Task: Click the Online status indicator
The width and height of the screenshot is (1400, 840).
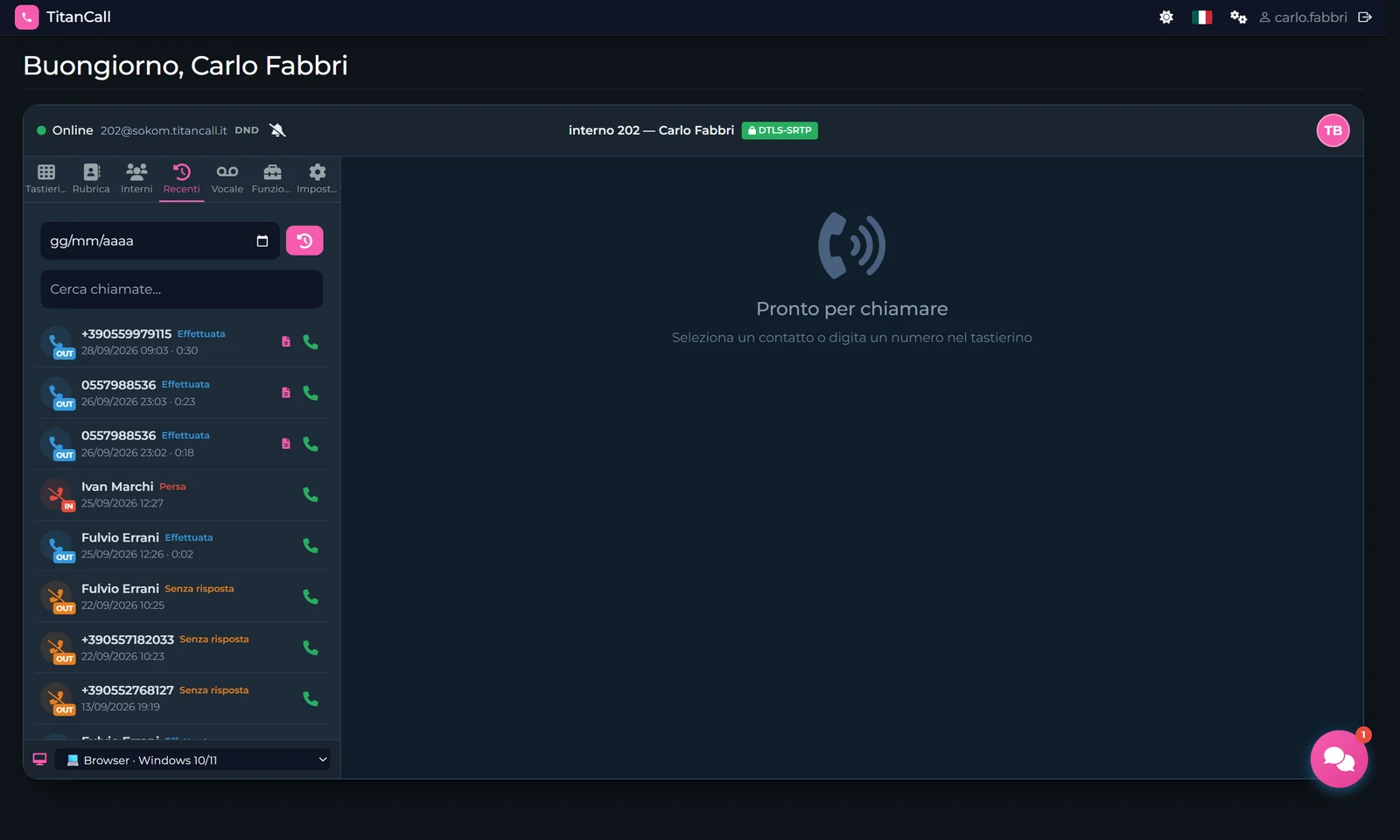Action: [65, 130]
